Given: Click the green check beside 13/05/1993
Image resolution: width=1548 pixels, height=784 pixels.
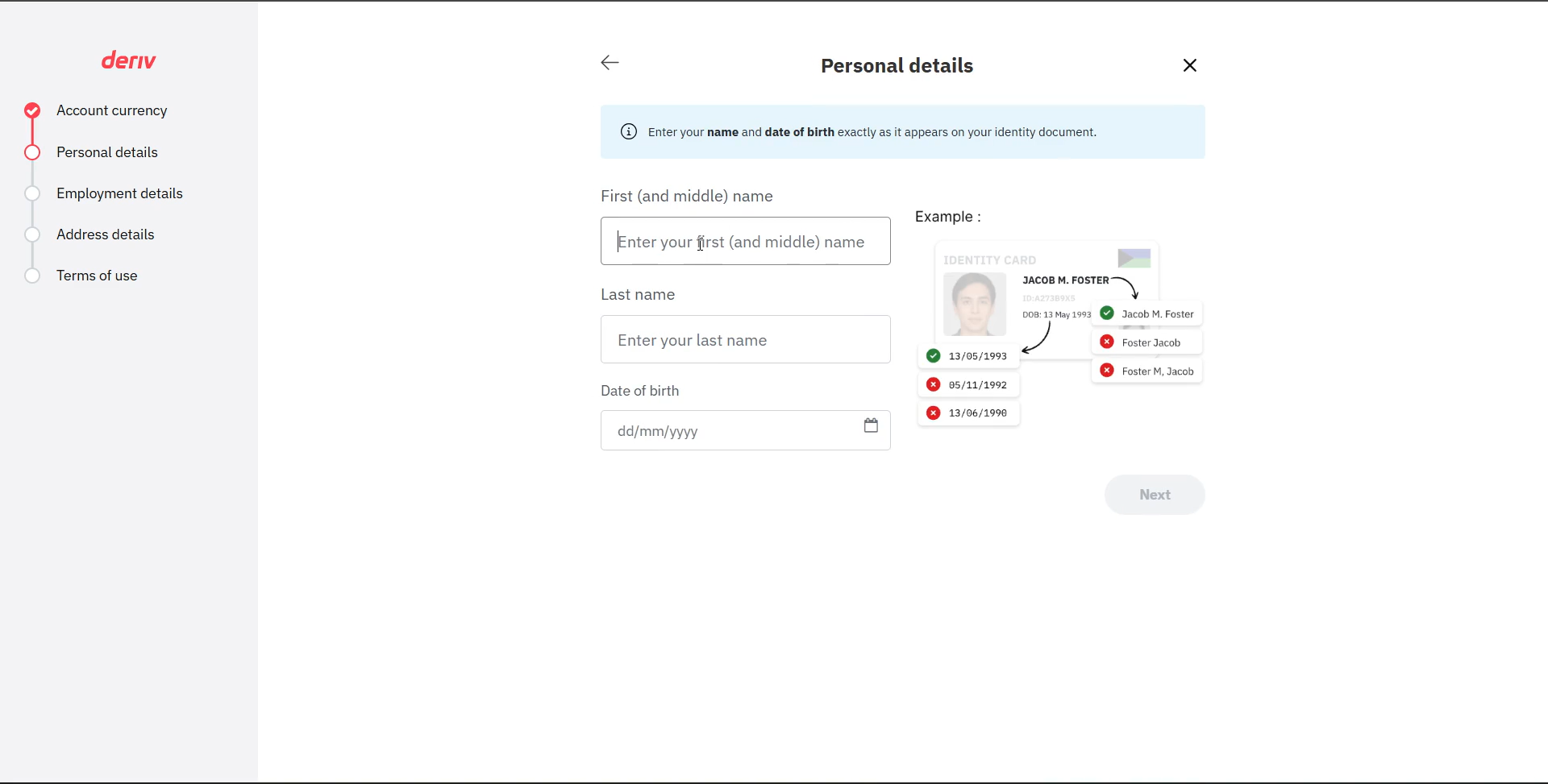Looking at the screenshot, I should click(x=933, y=355).
